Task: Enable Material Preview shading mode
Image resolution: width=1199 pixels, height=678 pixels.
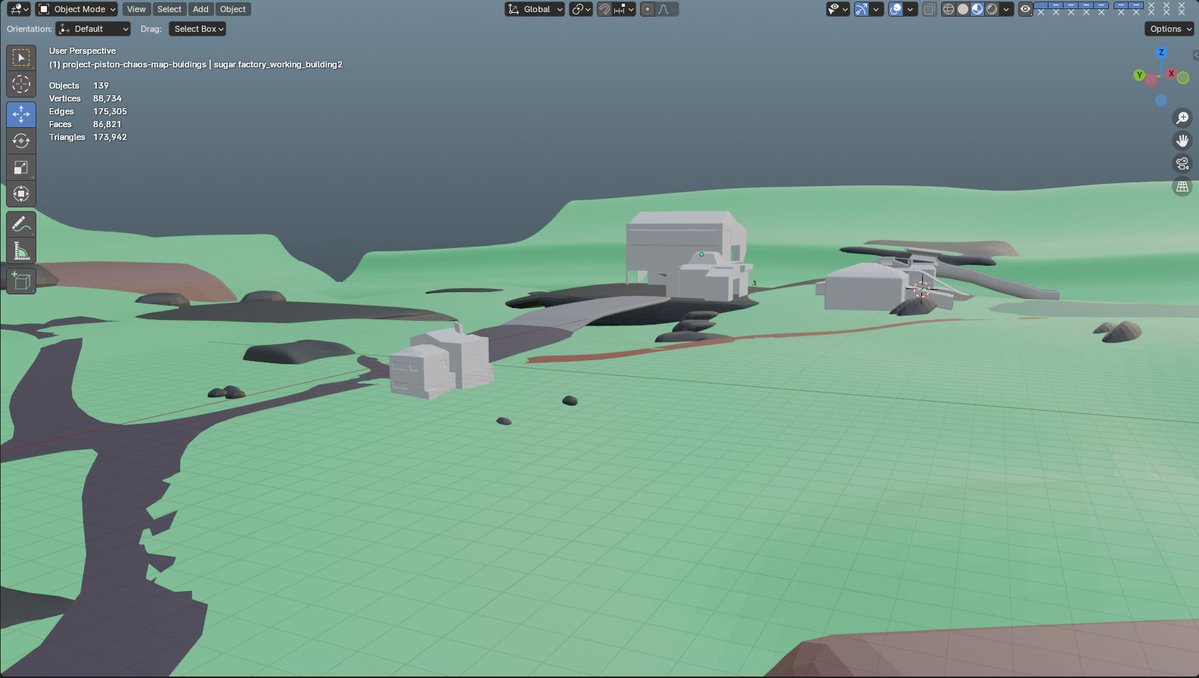Action: 976,8
